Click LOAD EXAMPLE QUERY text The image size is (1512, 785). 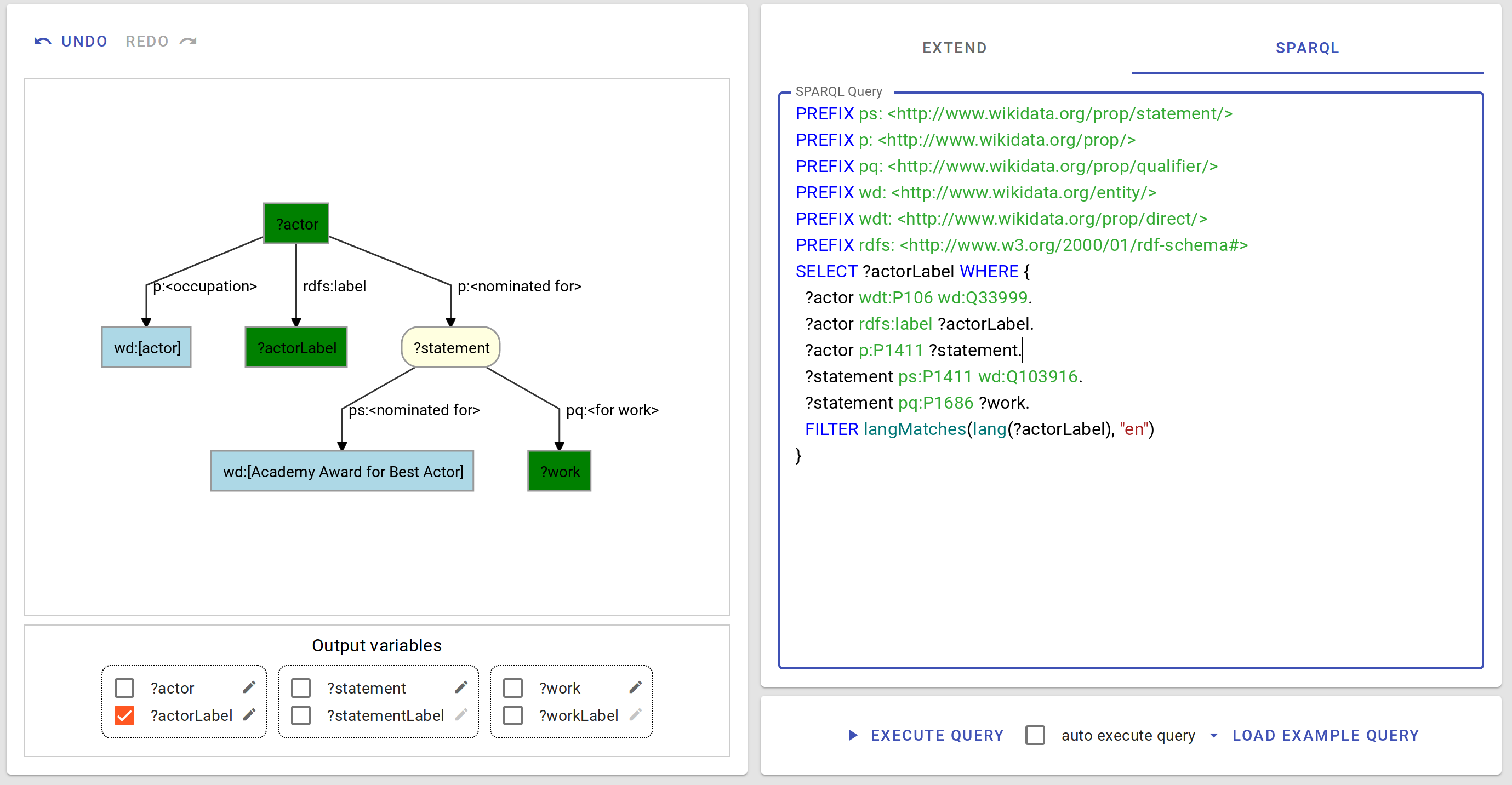point(1325,735)
